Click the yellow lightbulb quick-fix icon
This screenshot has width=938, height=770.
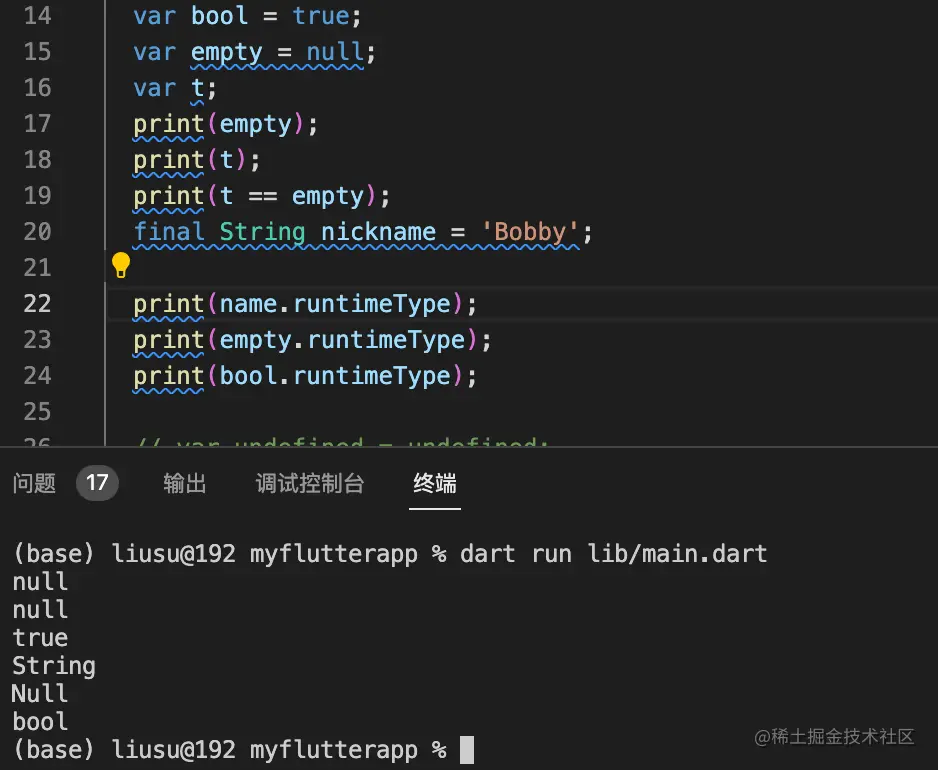(121, 265)
